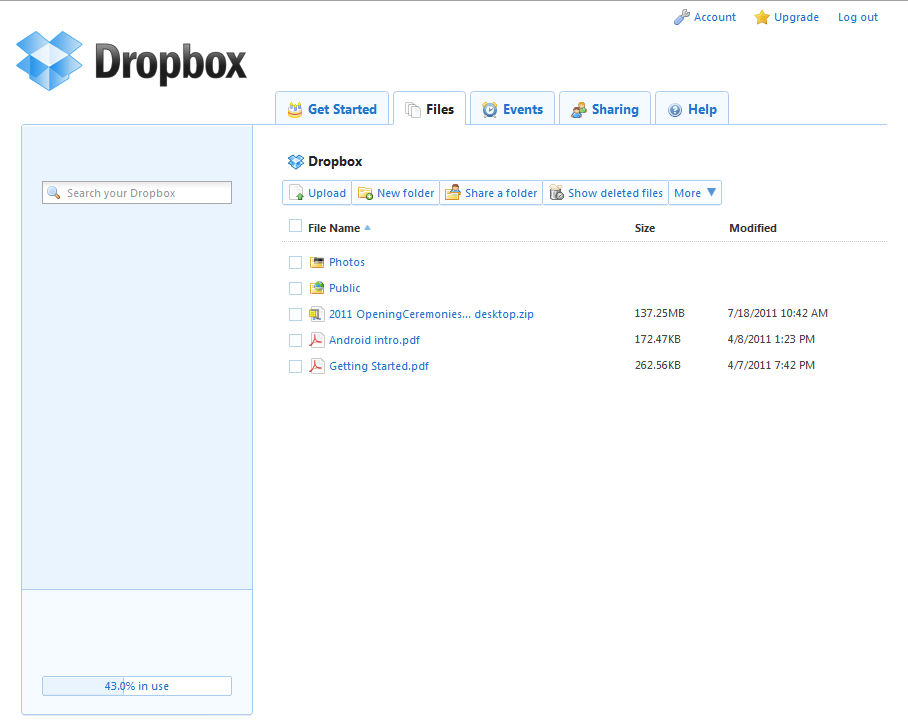
Task: Click the Sharing people icon
Action: click(579, 109)
